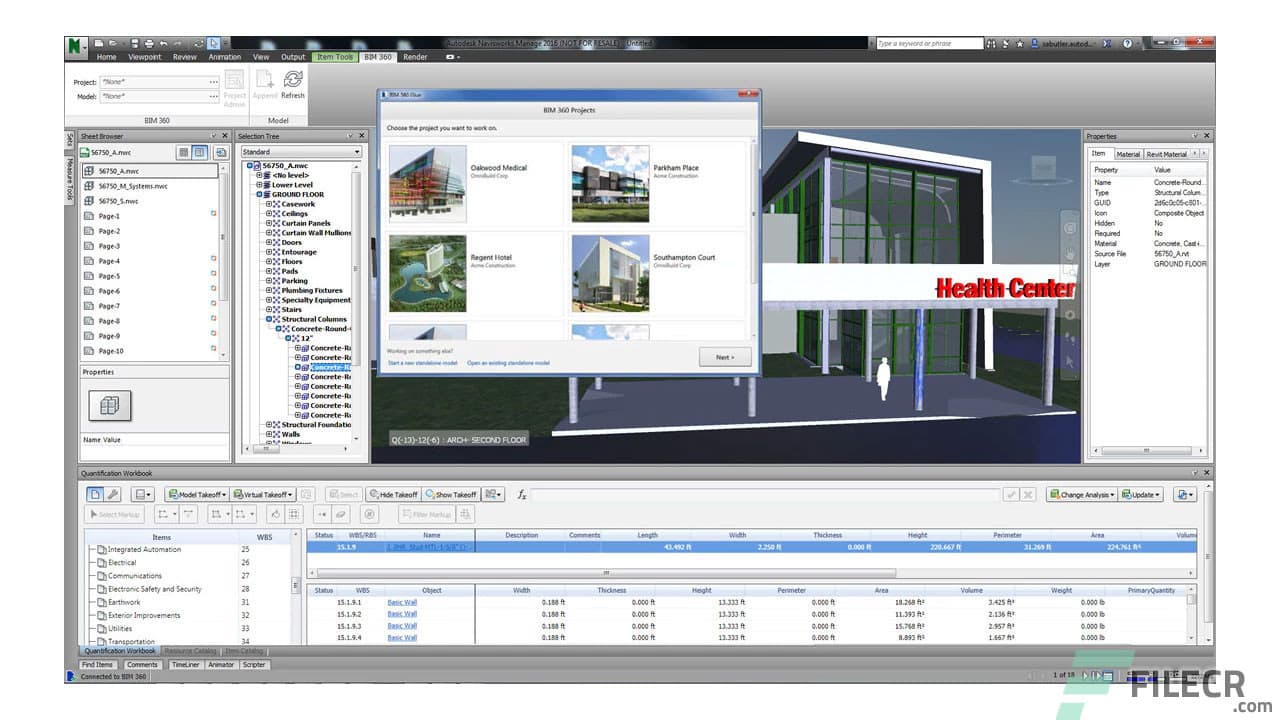Switch to the Render ribbon tab
The image size is (1280, 720).
tap(415, 57)
